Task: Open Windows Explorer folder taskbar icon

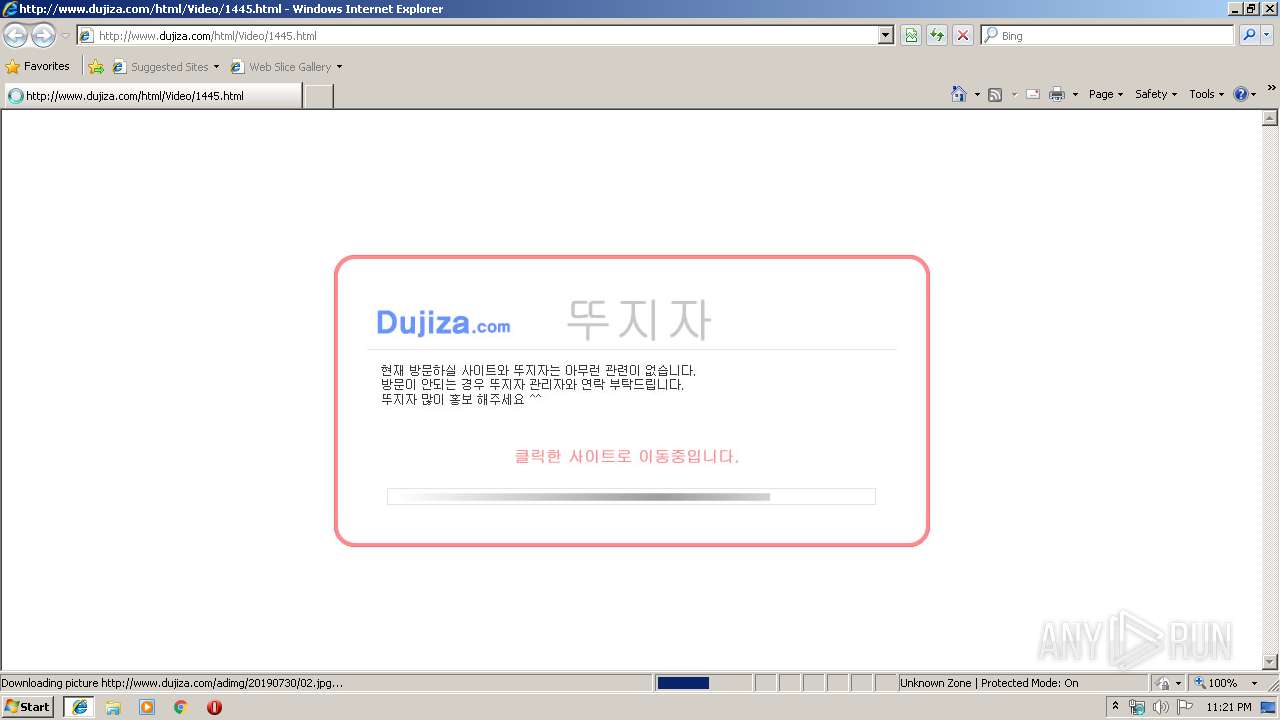Action: pyautogui.click(x=113, y=707)
